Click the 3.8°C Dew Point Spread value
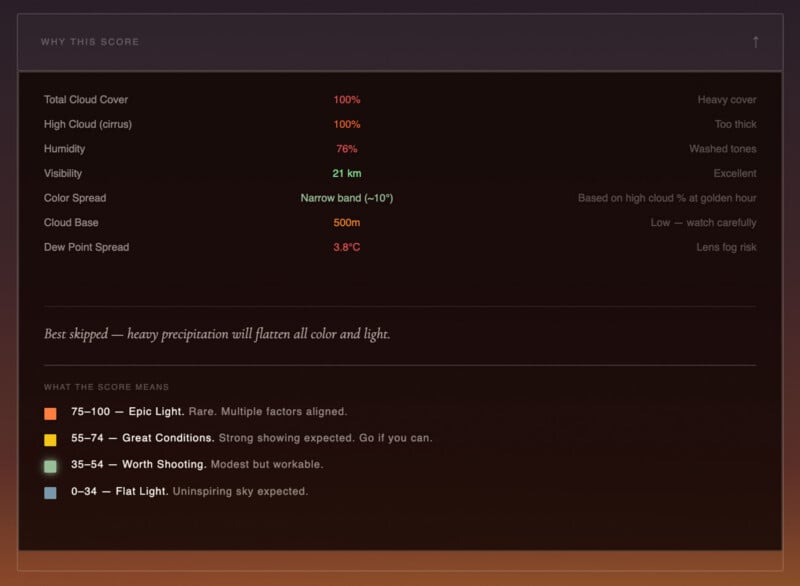This screenshot has width=800, height=586. click(x=347, y=247)
